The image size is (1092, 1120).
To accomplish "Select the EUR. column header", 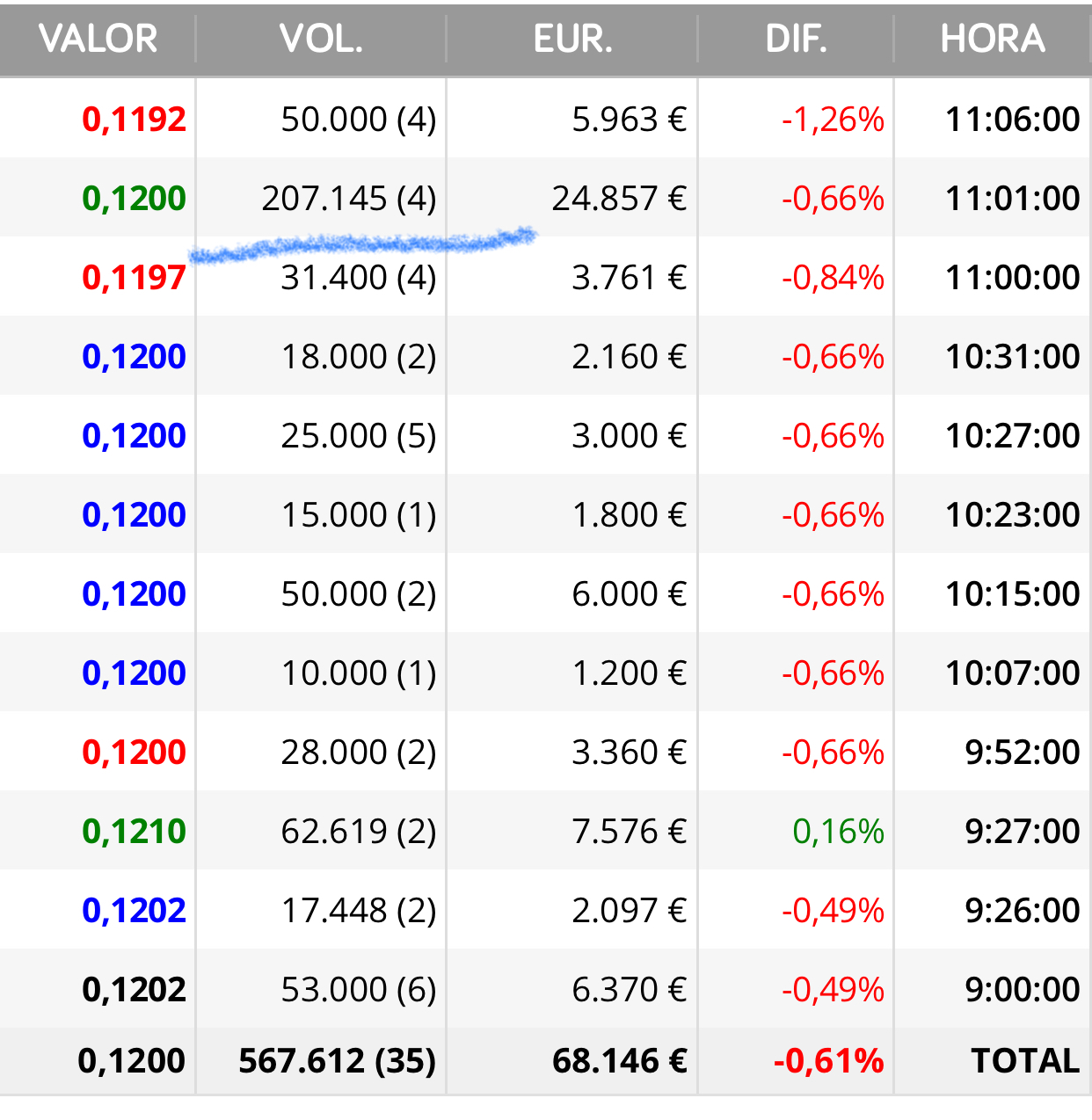I will coord(572,39).
